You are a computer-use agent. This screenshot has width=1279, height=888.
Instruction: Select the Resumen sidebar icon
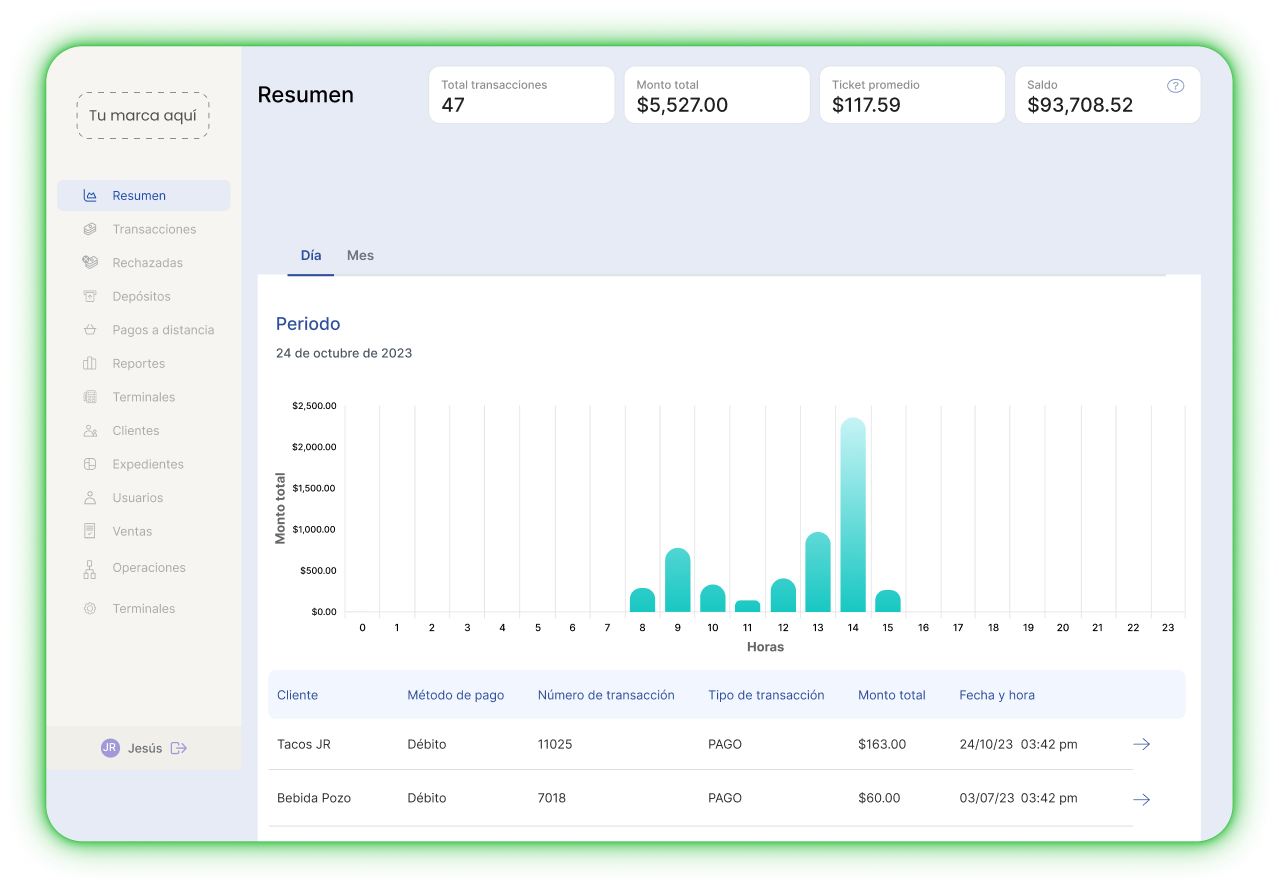pos(91,195)
